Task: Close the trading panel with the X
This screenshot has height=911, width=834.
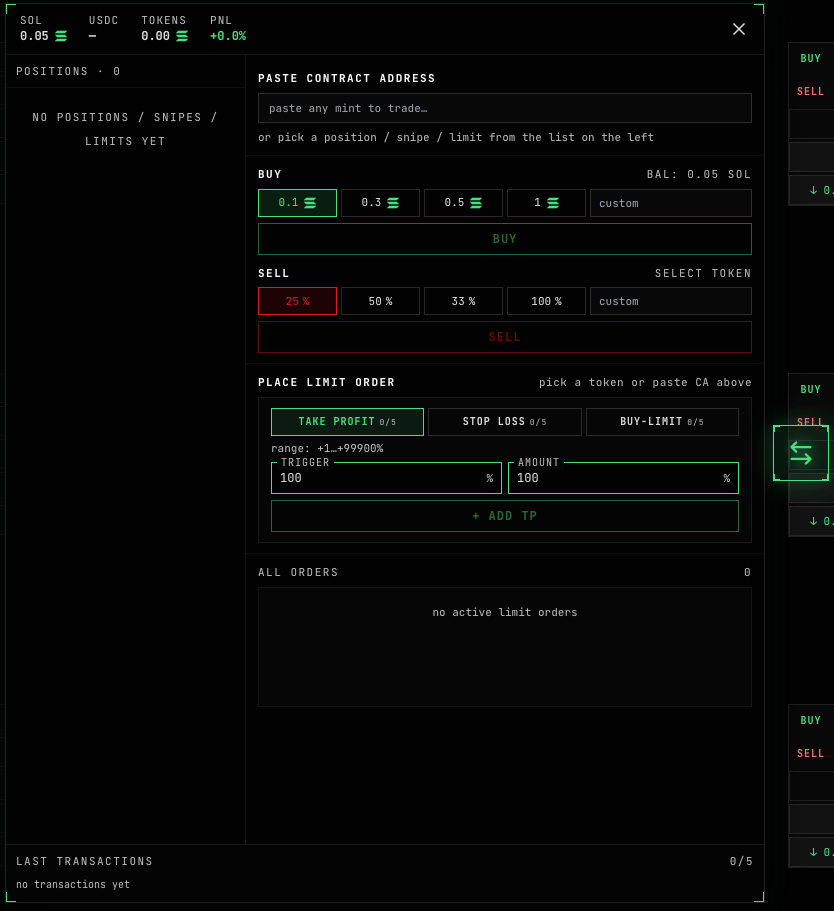Action: click(739, 29)
